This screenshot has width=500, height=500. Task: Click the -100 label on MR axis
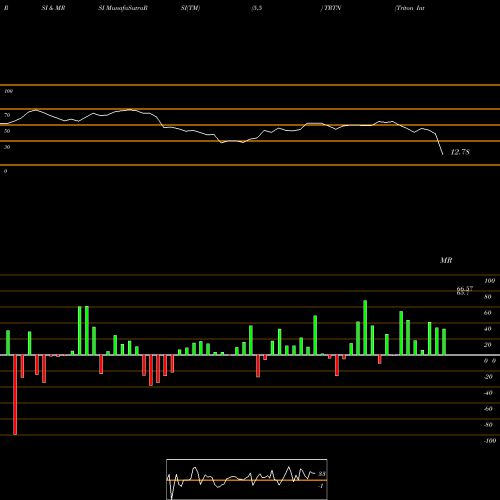(490, 441)
